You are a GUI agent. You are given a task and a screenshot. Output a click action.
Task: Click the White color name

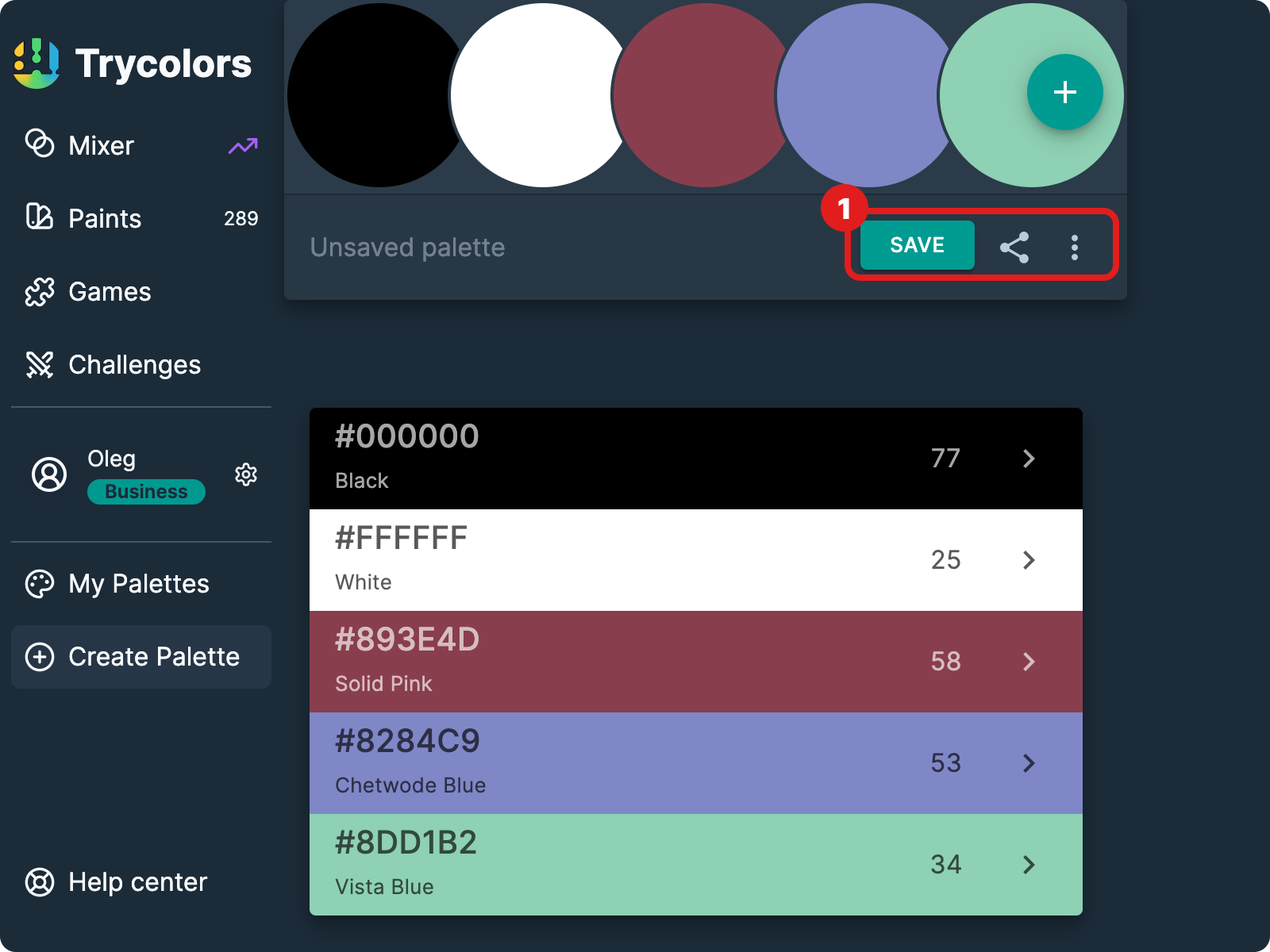tap(364, 582)
